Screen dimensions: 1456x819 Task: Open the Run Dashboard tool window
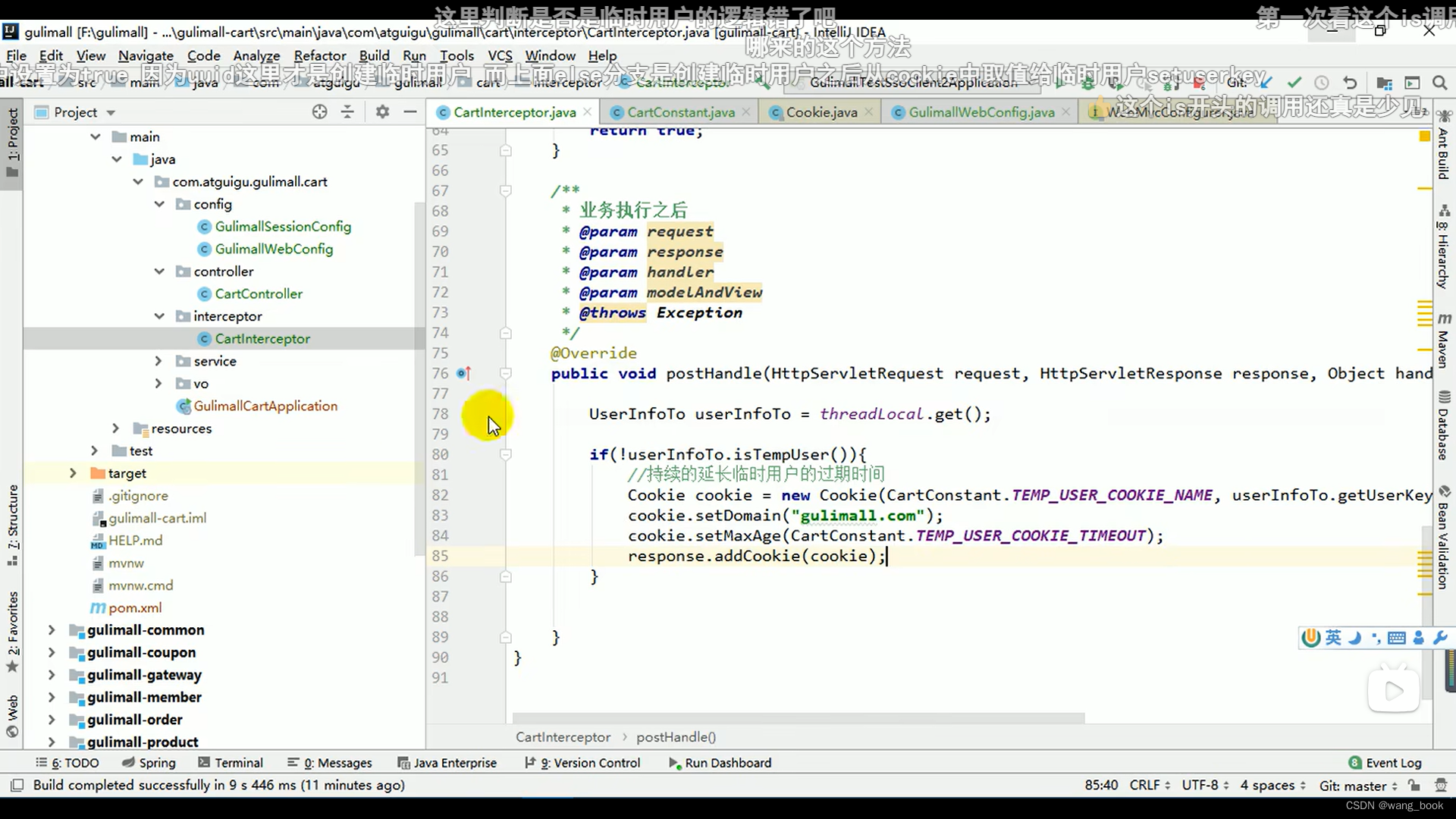[x=720, y=763]
